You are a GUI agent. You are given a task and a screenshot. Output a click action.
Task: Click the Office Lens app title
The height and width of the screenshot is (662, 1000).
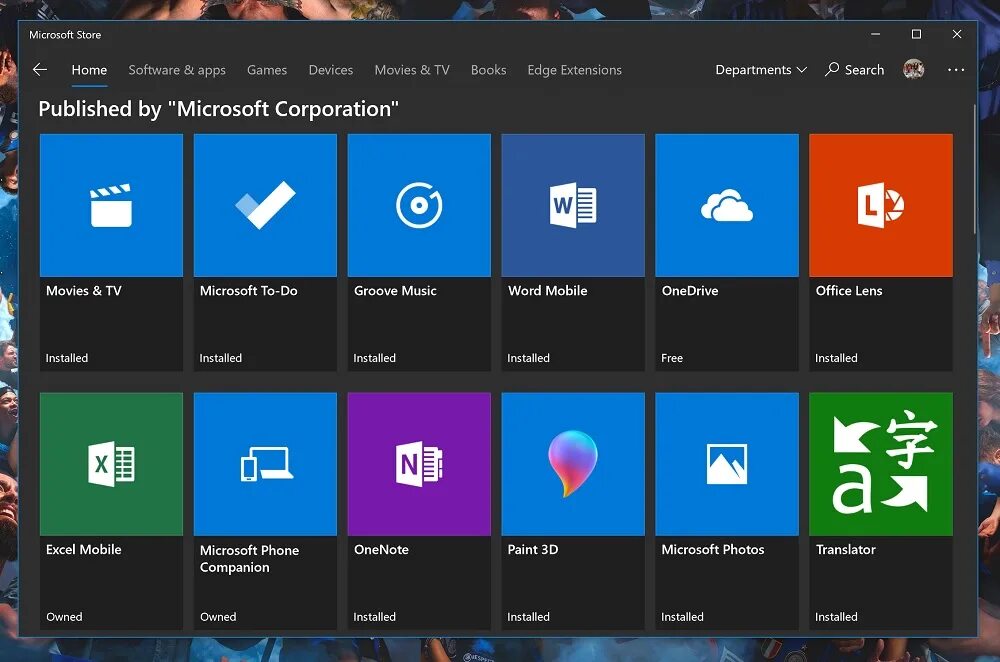click(849, 291)
